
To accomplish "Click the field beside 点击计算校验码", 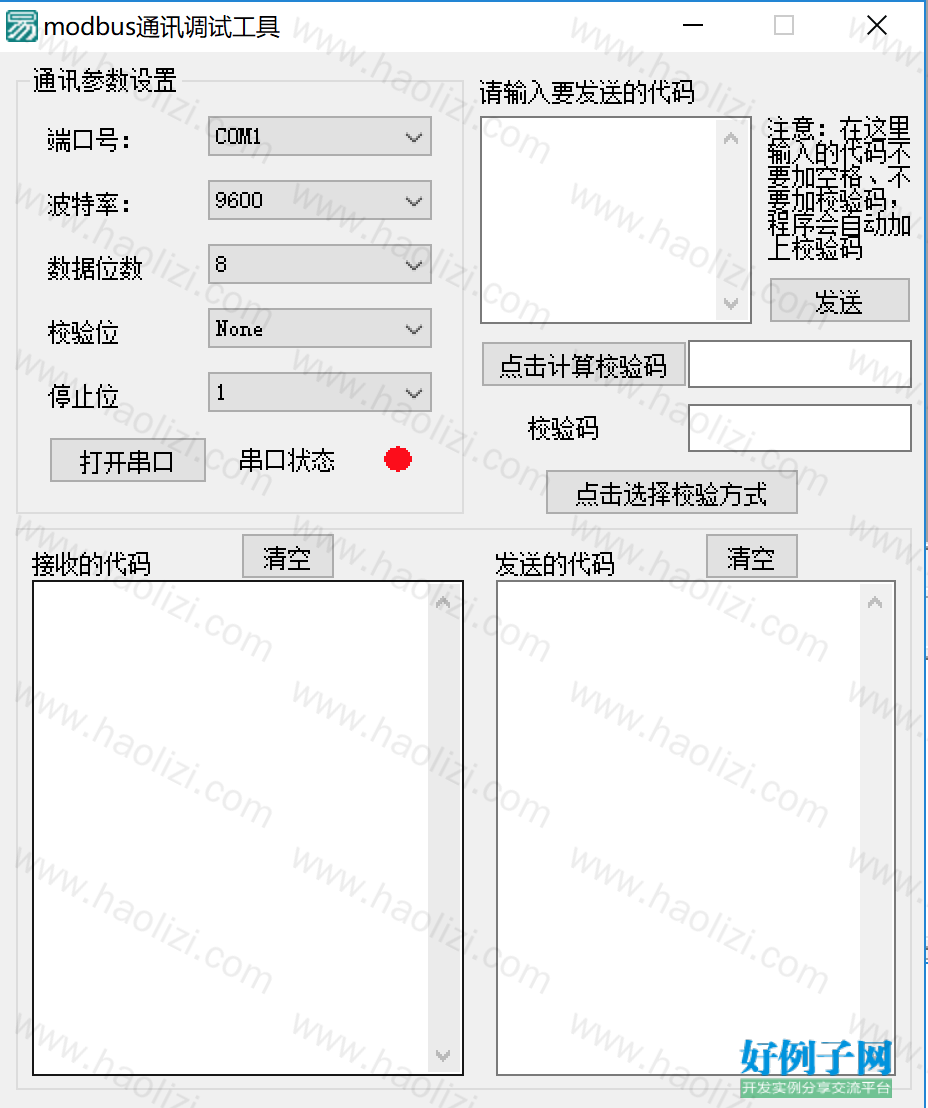I will pyautogui.click(x=800, y=365).
